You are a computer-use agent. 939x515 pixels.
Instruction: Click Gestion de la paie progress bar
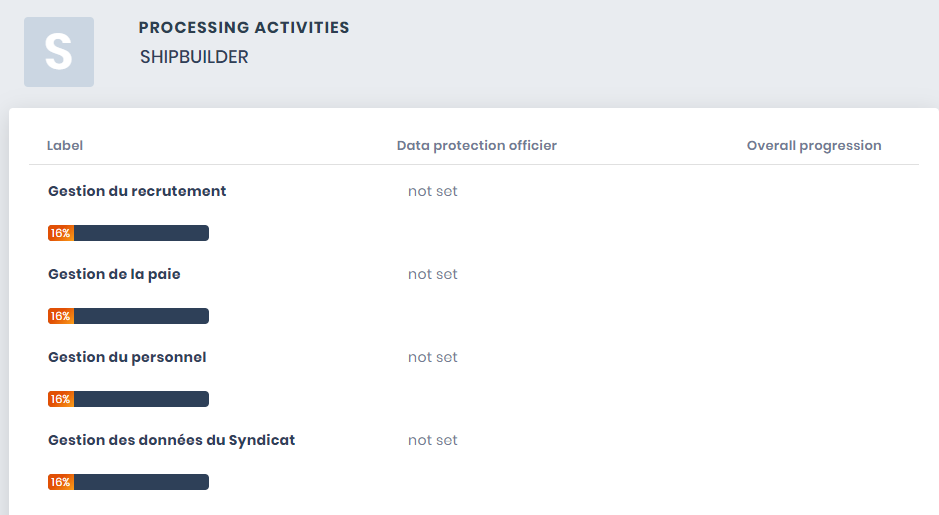(129, 316)
